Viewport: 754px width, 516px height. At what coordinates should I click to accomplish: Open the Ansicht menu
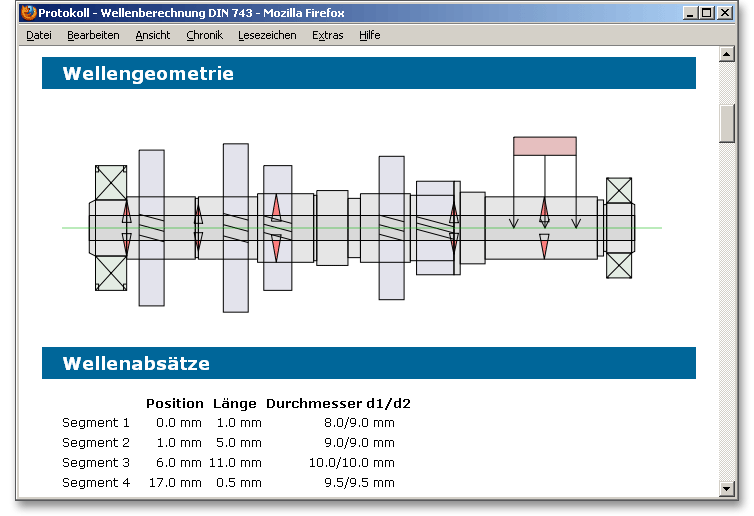[x=153, y=35]
